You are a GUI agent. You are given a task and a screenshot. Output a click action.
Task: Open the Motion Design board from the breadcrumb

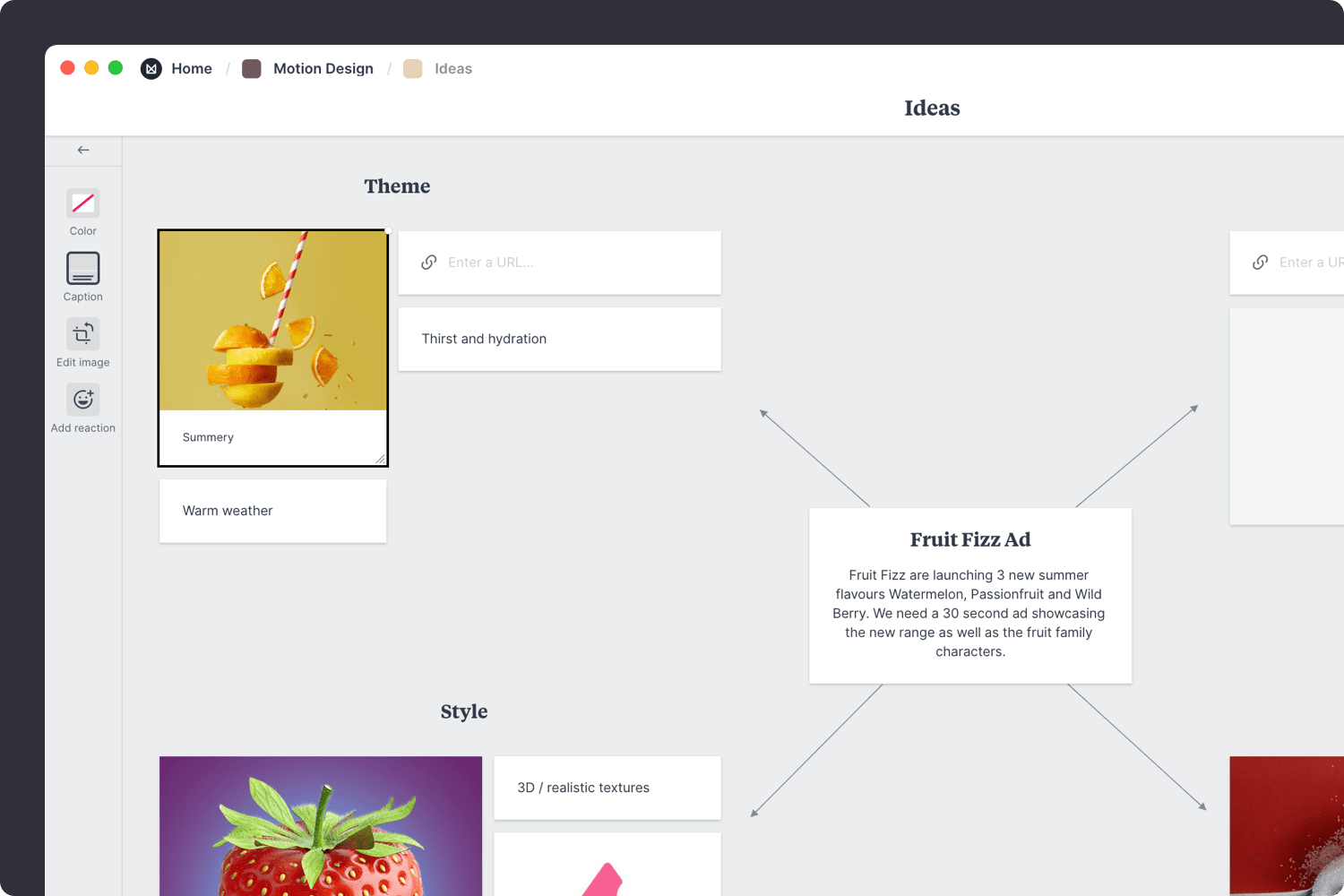323,68
